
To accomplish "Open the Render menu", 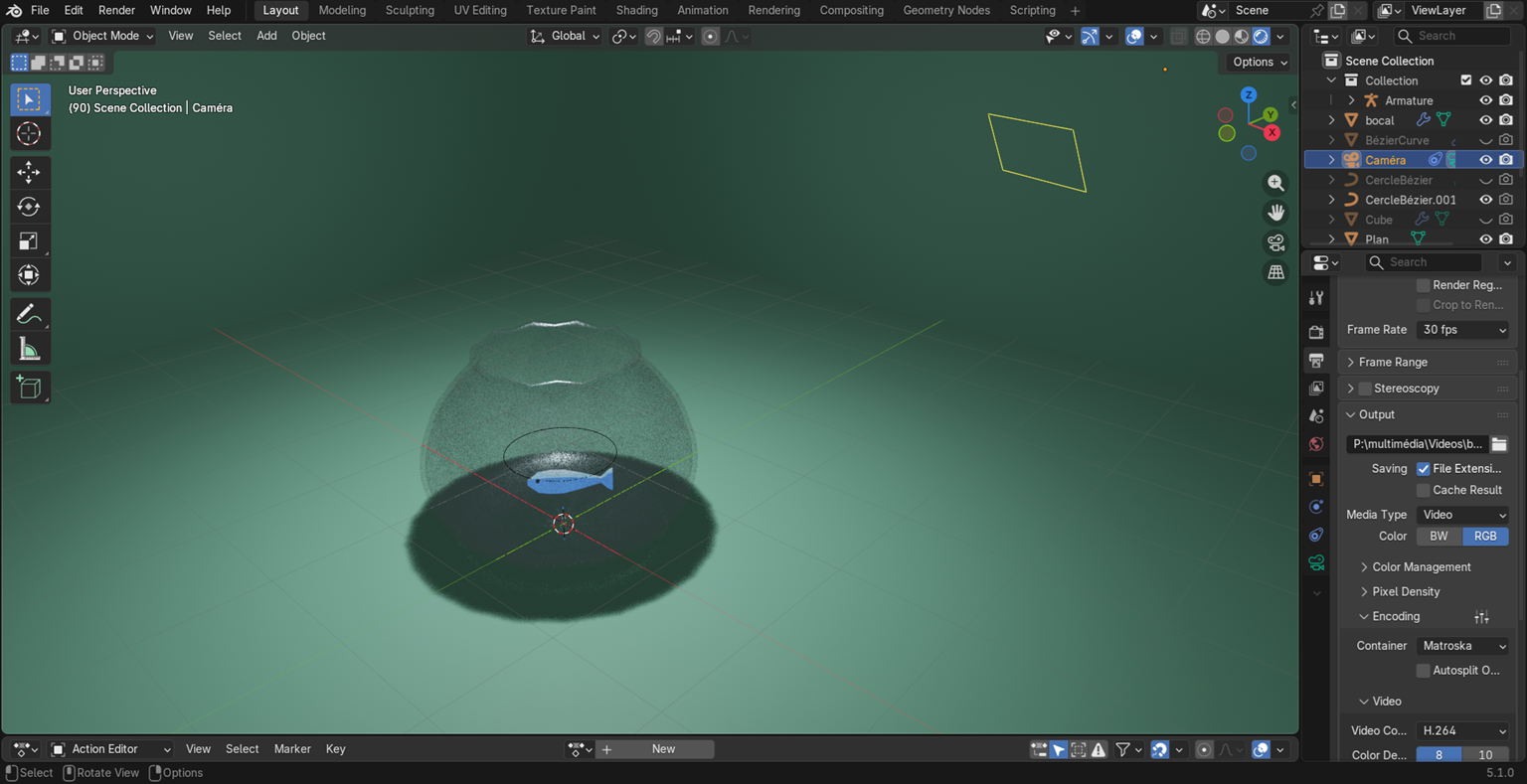I will 116,10.
